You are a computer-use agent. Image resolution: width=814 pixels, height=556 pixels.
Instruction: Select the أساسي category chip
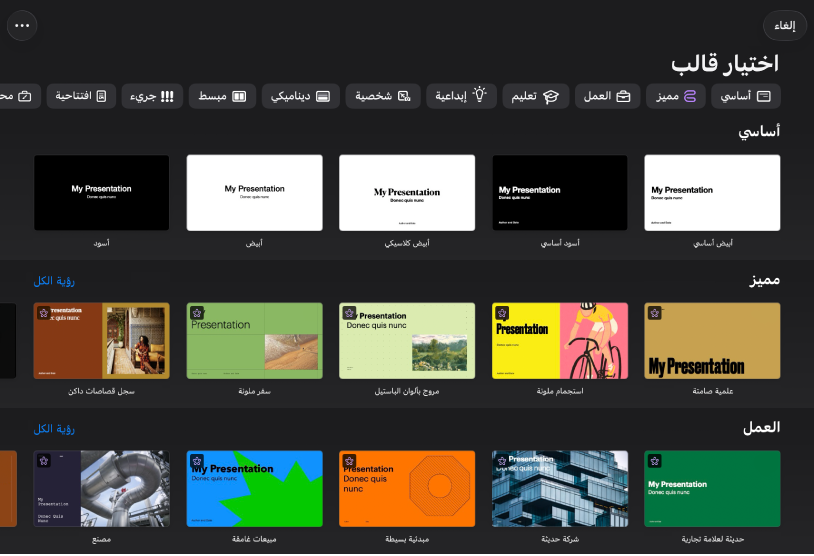(x=745, y=96)
